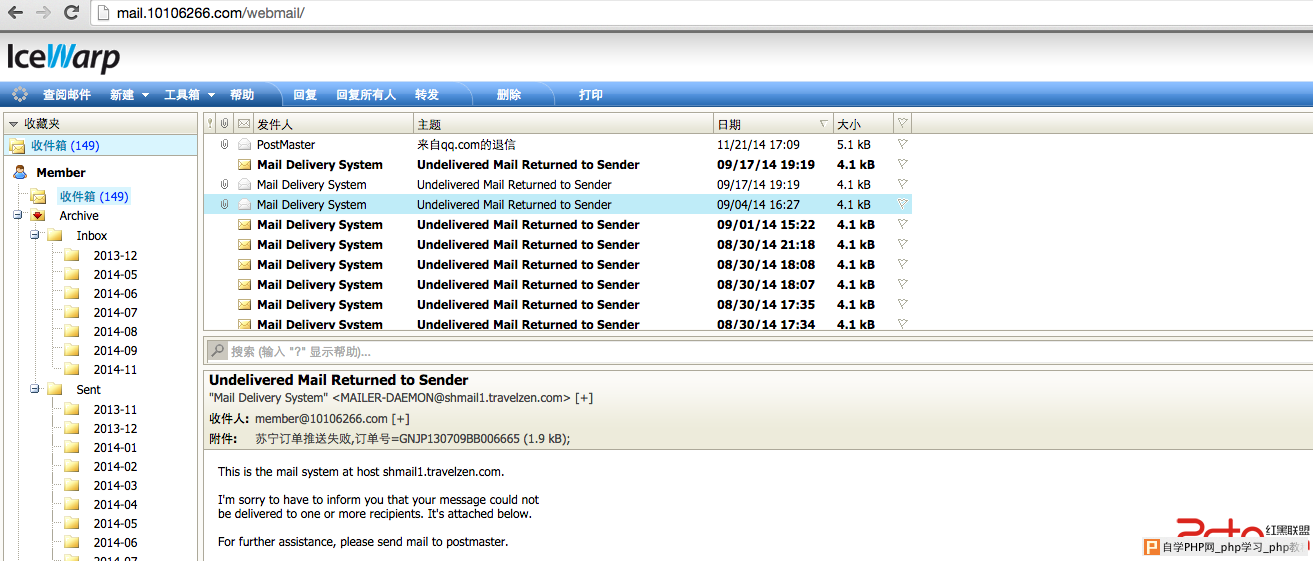Click the flag icon on the 08/30/14 21:18 row
This screenshot has height=561, width=1313.
[x=902, y=245]
